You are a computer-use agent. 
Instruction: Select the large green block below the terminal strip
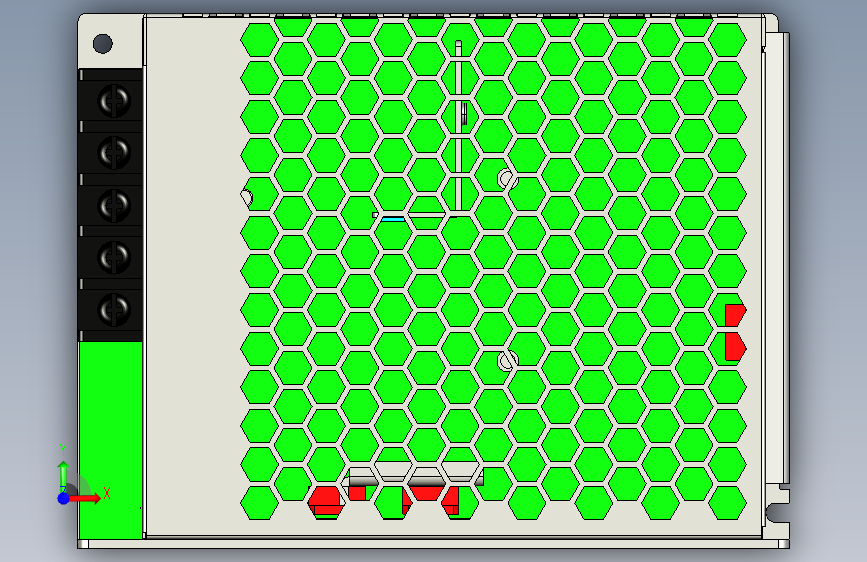pyautogui.click(x=111, y=440)
